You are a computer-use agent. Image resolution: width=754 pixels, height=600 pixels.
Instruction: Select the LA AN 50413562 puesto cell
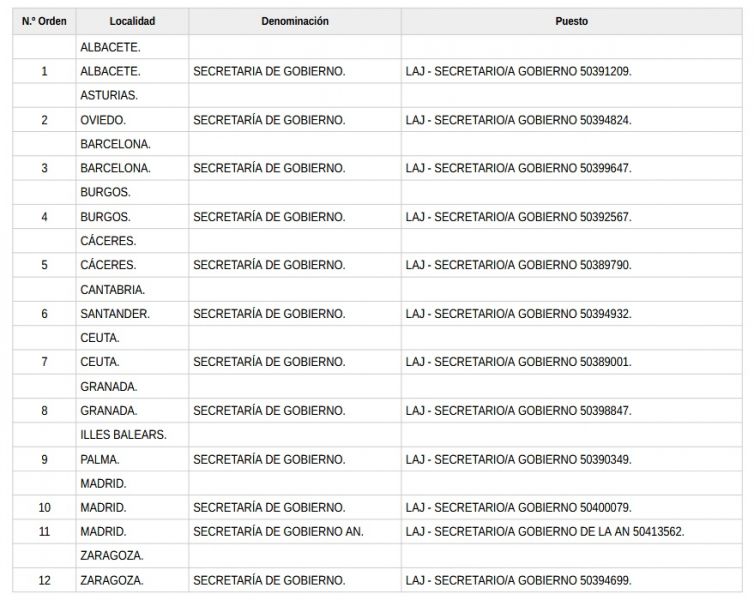pos(545,532)
